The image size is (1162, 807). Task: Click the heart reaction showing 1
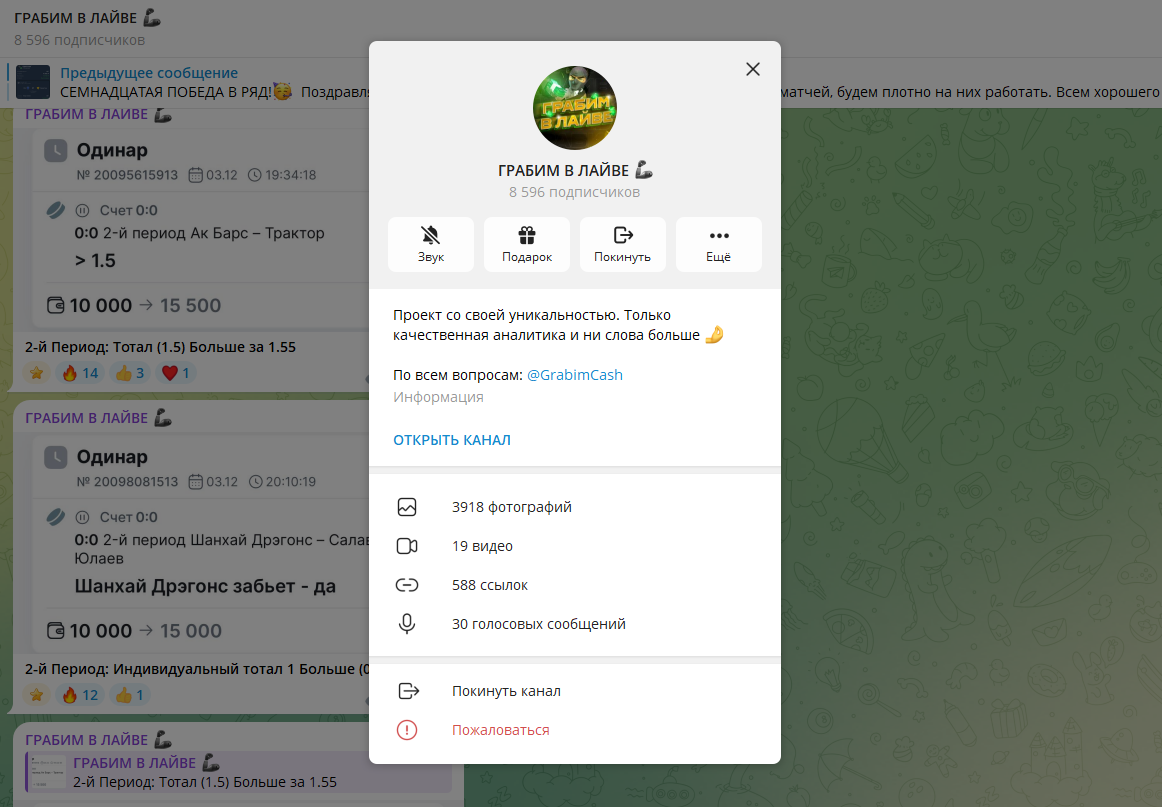pos(176,373)
